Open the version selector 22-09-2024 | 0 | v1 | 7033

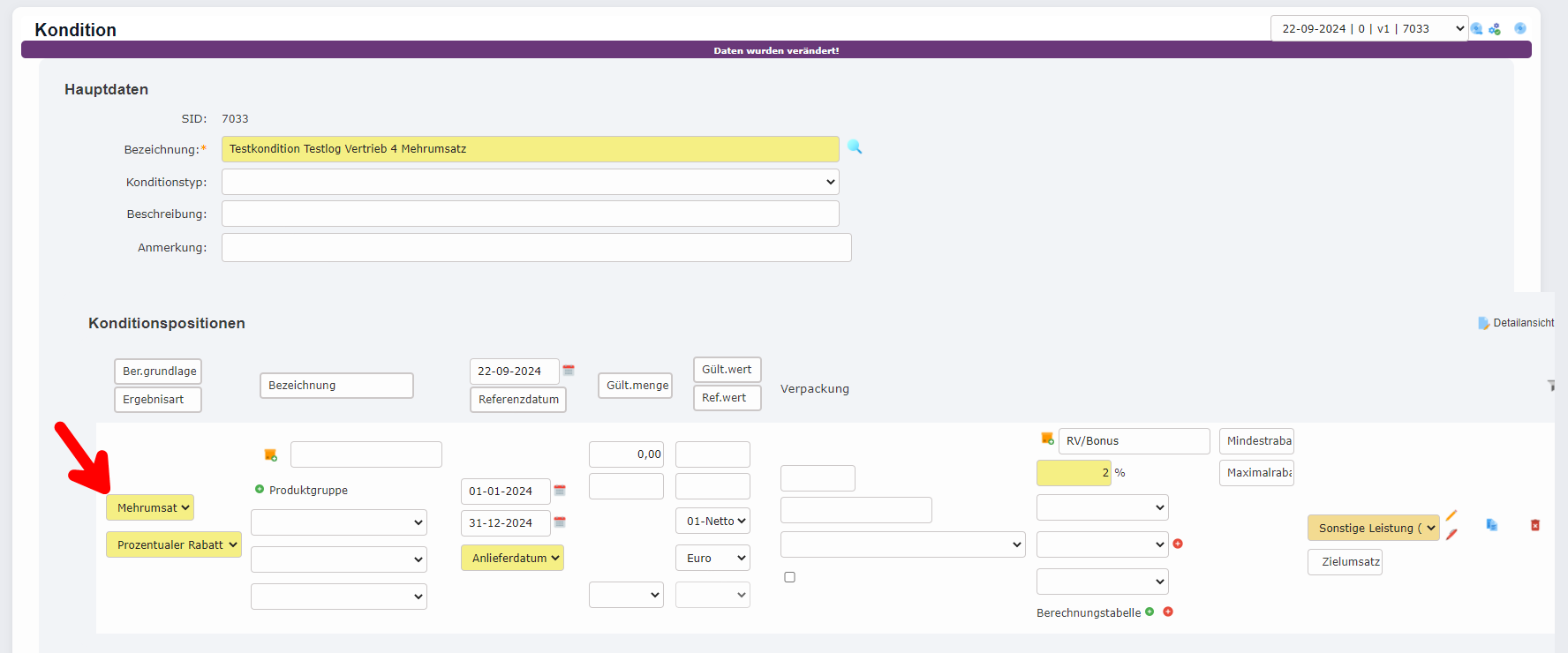click(1368, 29)
